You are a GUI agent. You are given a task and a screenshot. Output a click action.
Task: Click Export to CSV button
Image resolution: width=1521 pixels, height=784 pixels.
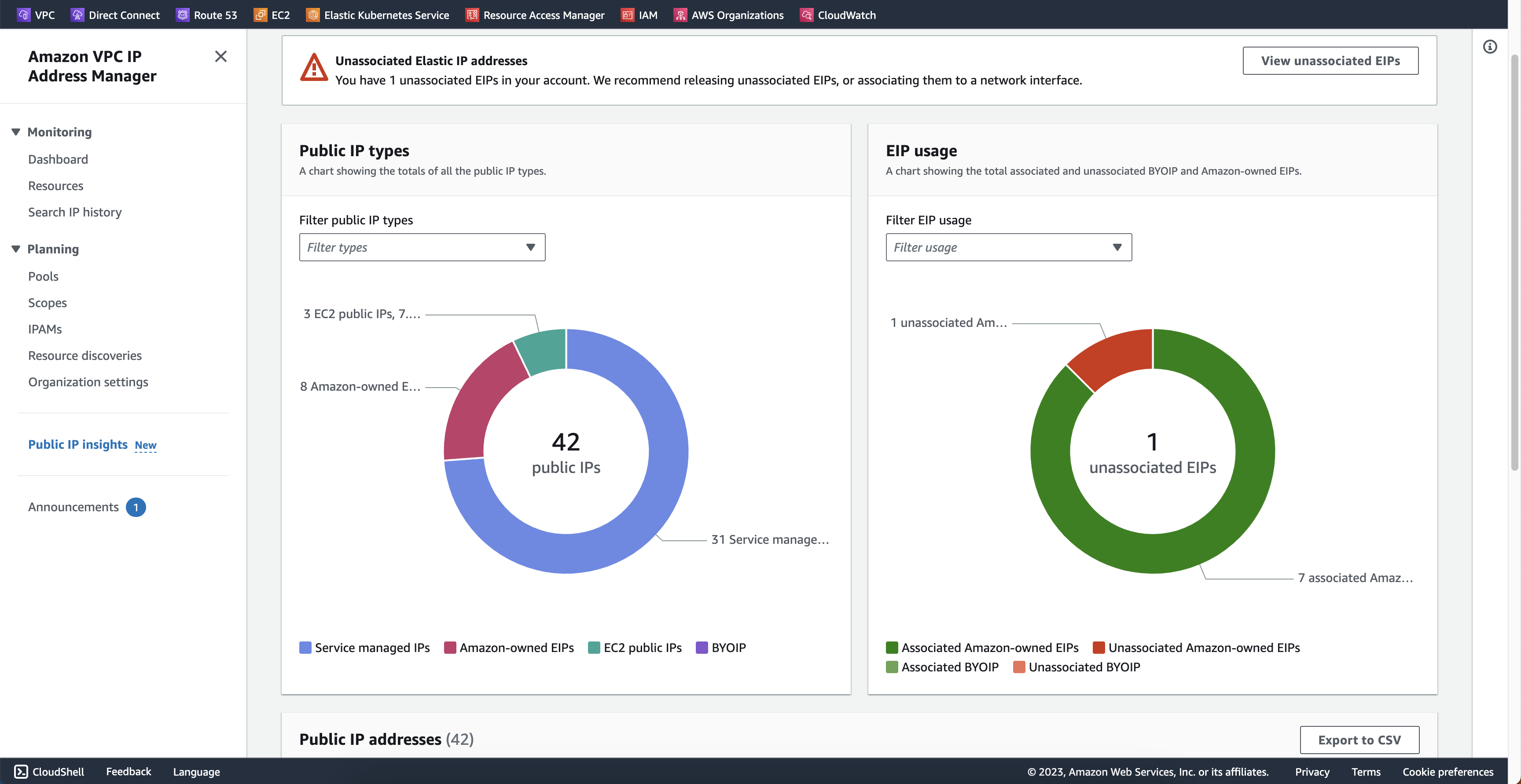(1359, 740)
